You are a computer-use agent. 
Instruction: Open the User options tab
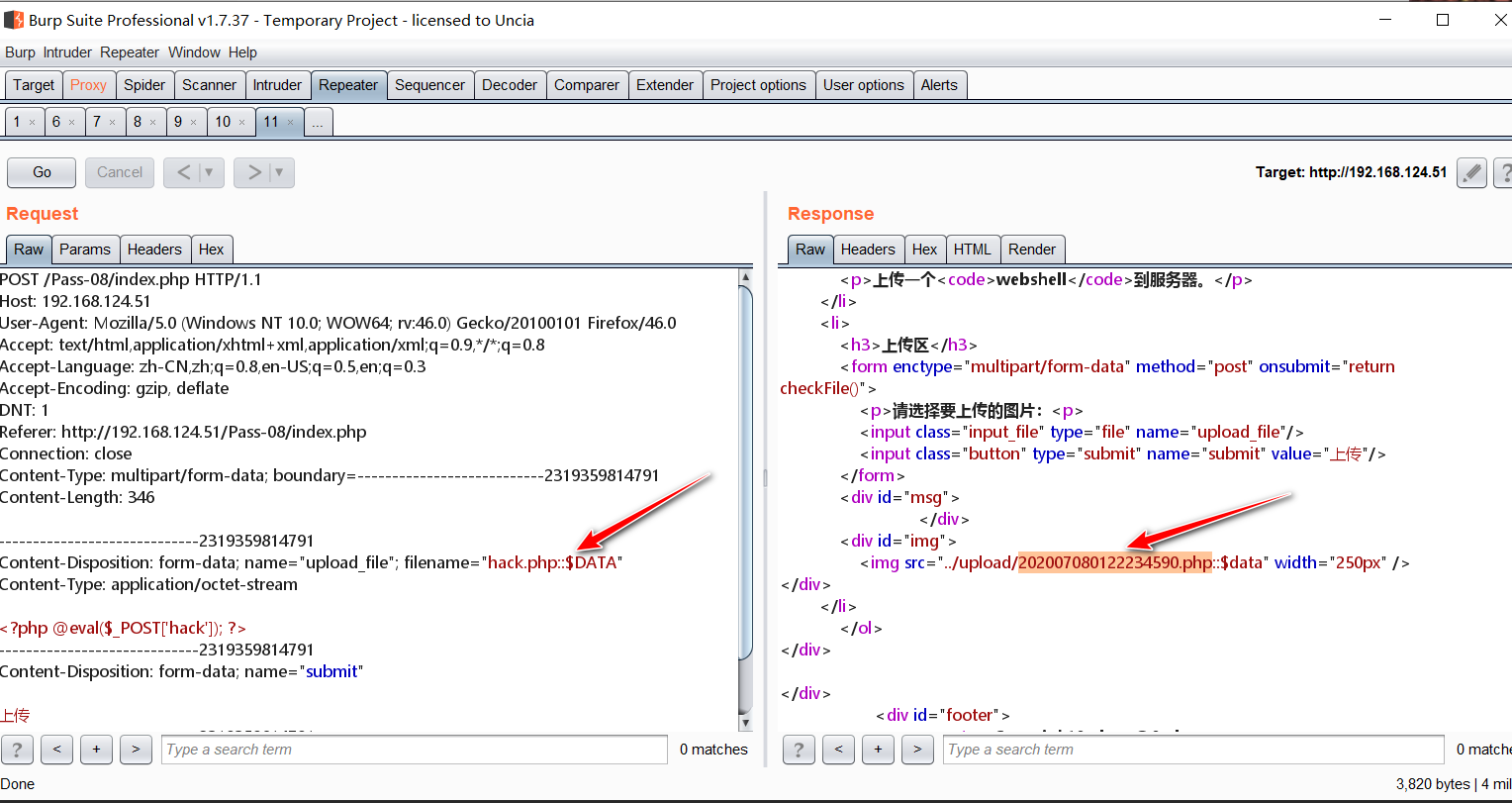[864, 85]
